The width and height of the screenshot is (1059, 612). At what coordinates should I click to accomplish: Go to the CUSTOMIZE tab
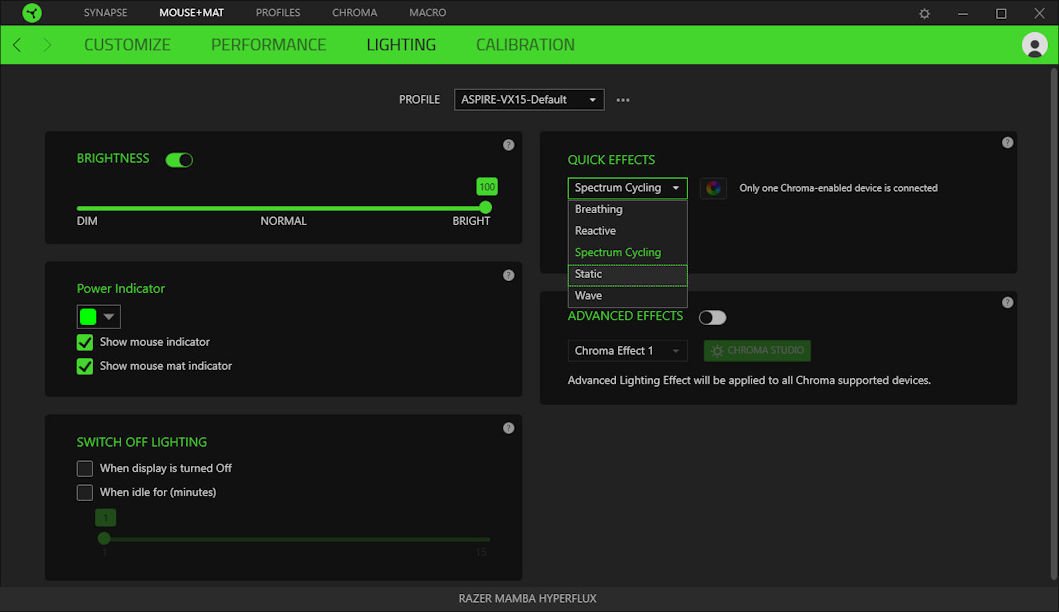(x=127, y=45)
